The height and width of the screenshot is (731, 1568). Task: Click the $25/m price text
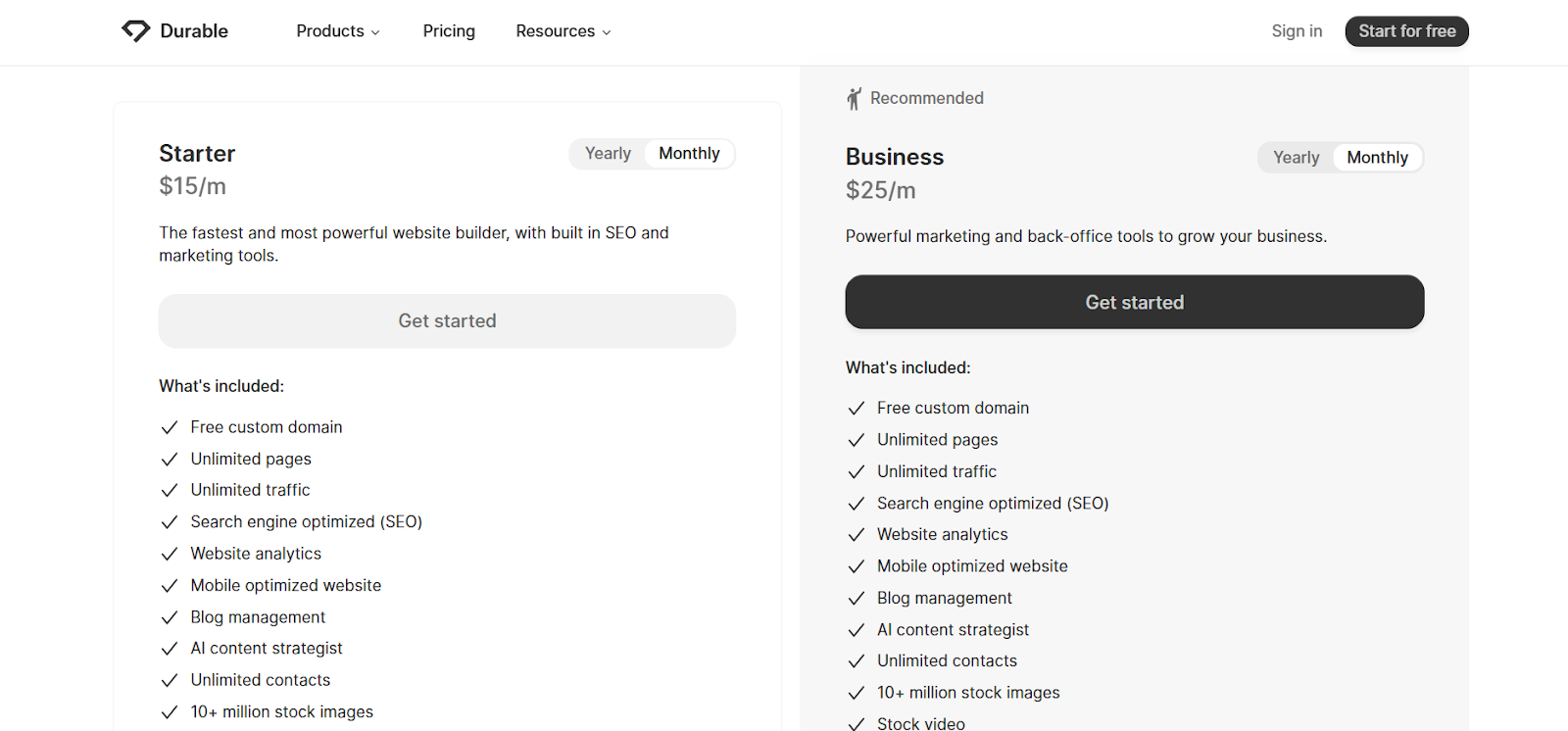click(881, 190)
